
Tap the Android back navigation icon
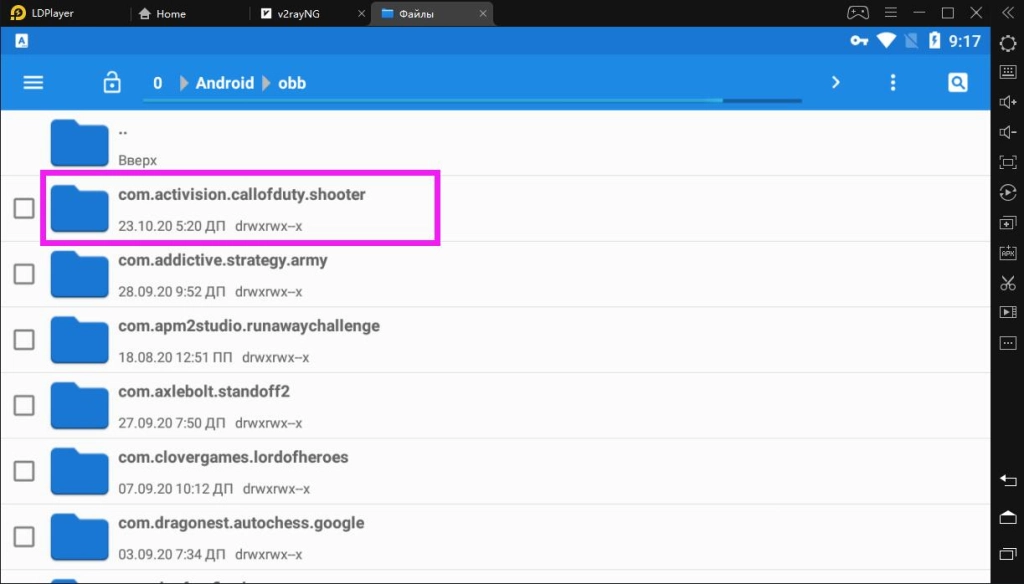coord(1008,480)
